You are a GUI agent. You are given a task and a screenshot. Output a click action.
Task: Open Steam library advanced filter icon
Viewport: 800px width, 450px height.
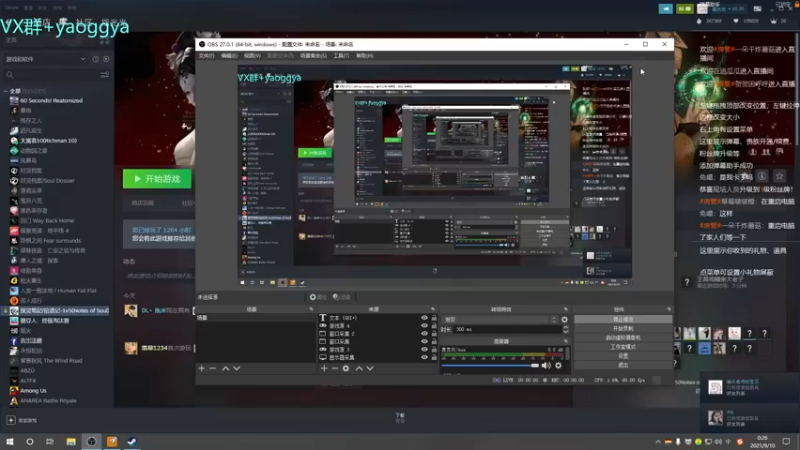click(x=105, y=75)
